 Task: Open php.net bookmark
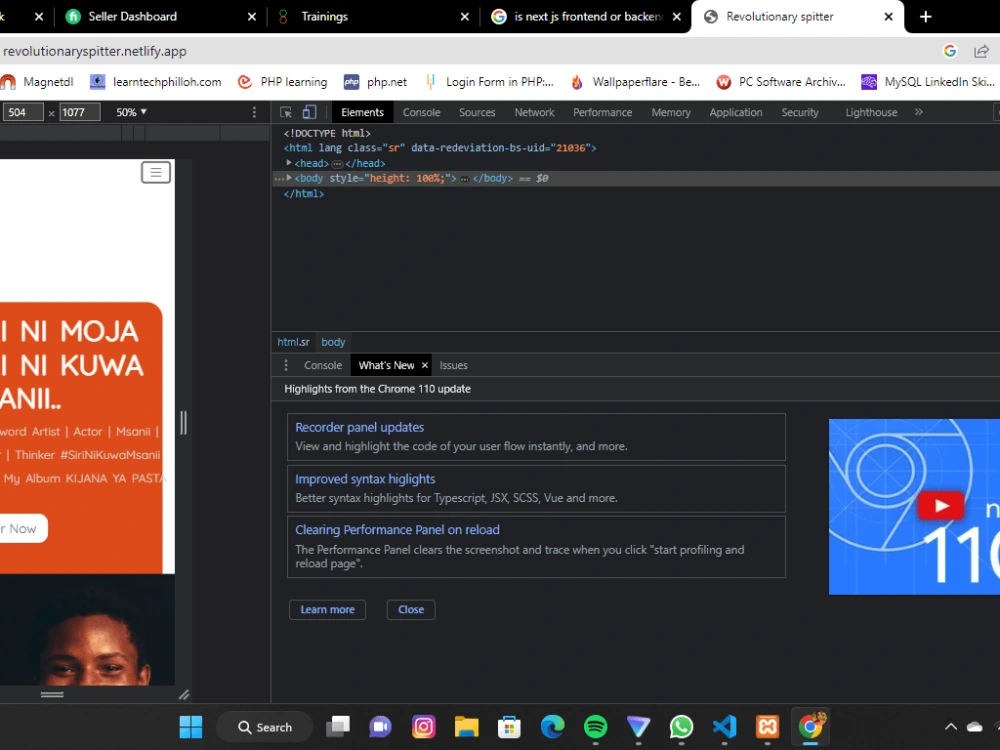(x=376, y=82)
